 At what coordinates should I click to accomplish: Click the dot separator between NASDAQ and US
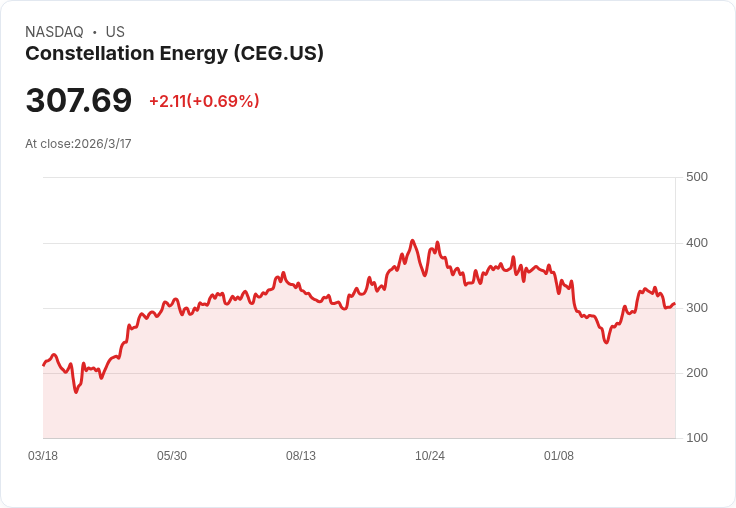(x=94, y=32)
